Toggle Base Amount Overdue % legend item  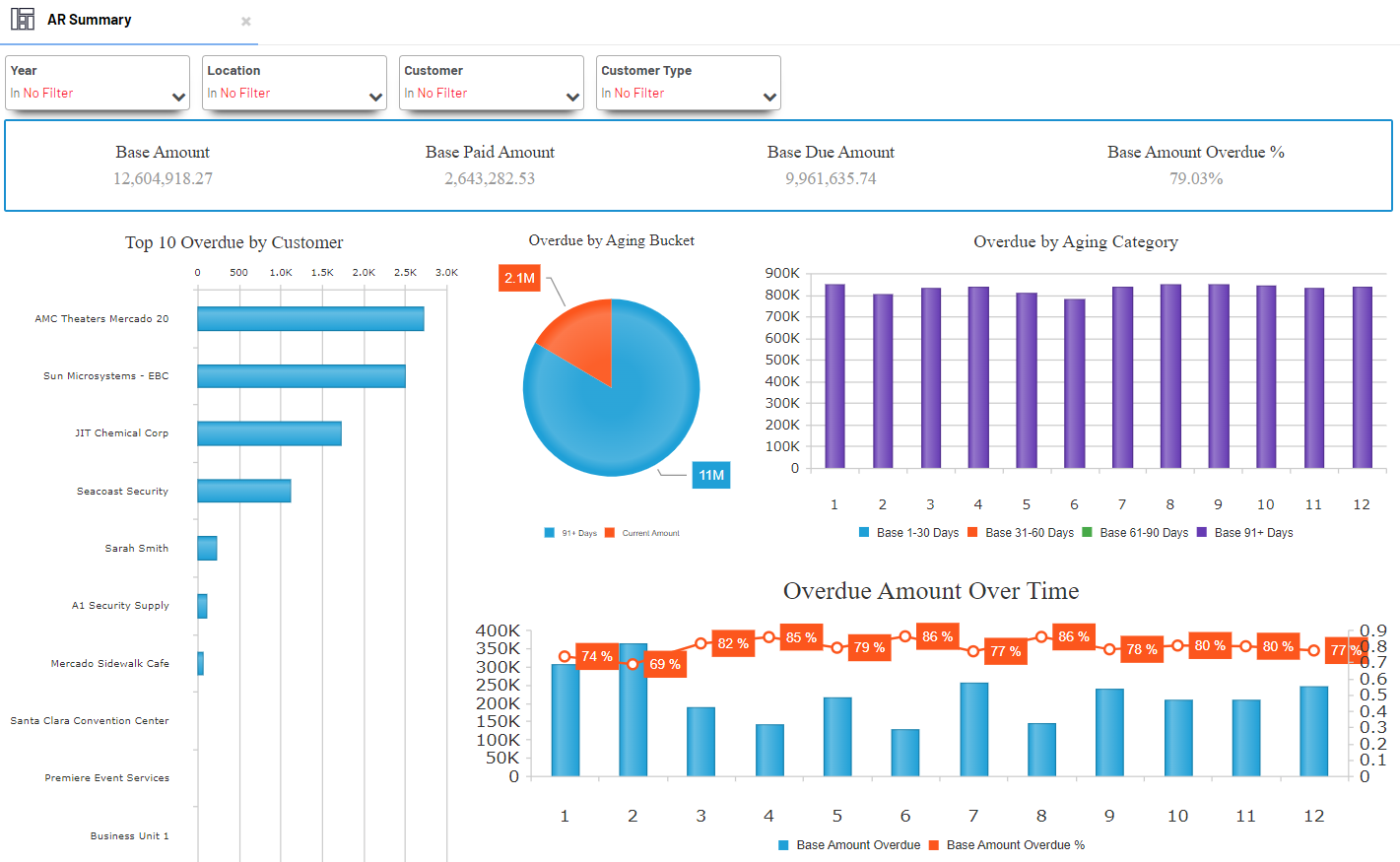tap(934, 845)
